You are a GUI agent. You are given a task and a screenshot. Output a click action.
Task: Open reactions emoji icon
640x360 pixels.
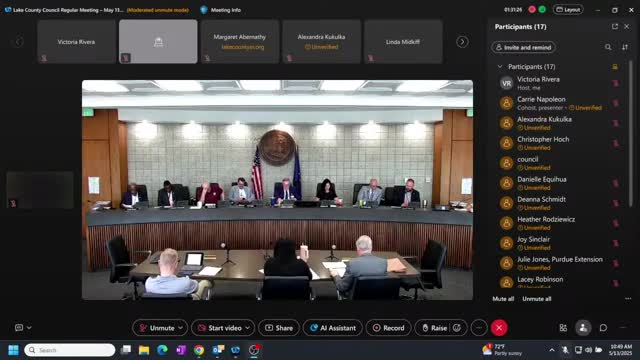[x=457, y=328]
